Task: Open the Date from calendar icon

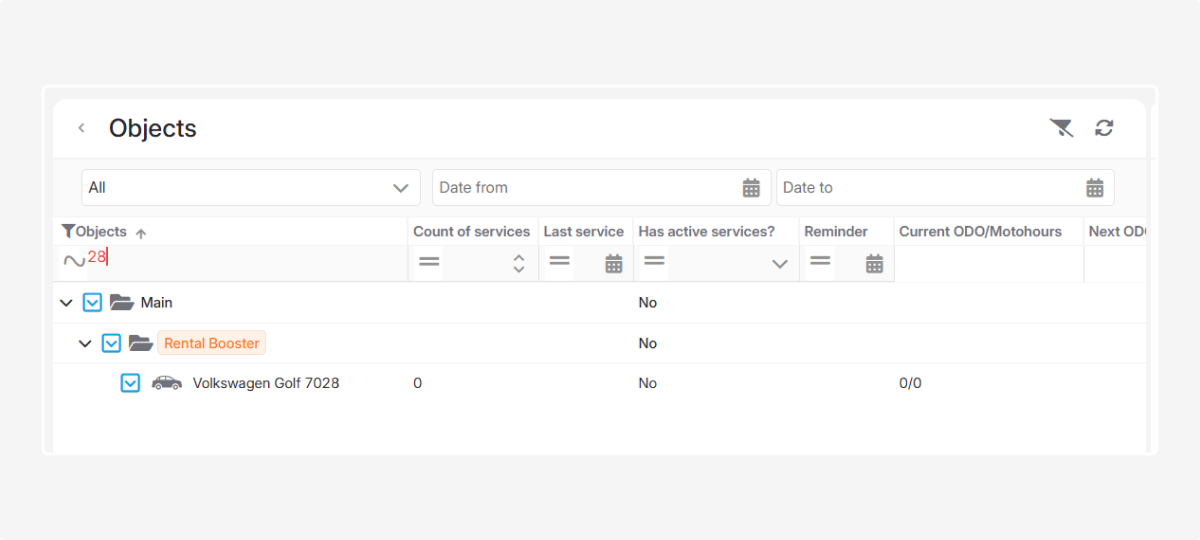Action: (751, 188)
